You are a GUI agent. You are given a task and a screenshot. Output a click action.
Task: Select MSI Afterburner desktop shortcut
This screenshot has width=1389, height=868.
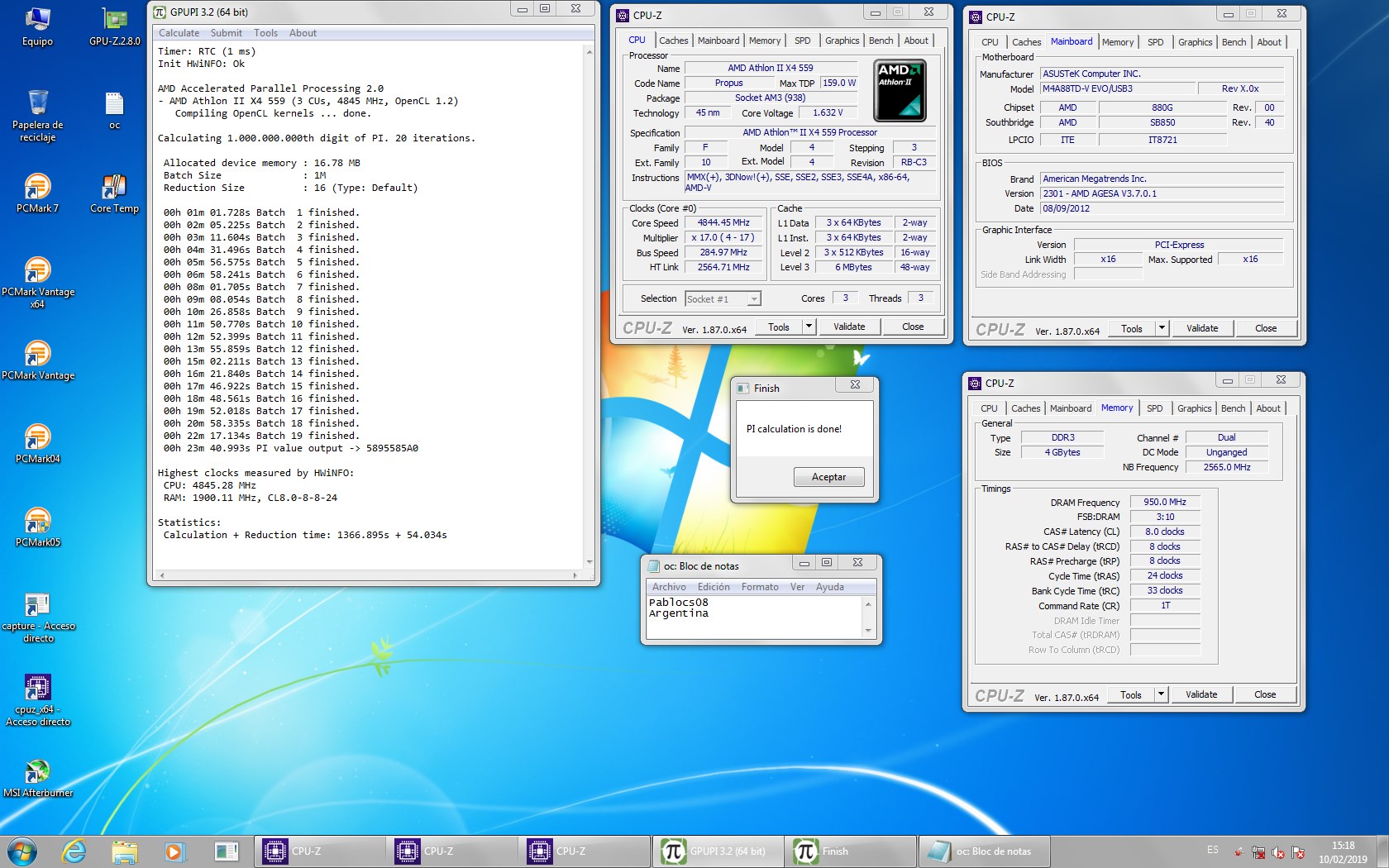click(37, 778)
